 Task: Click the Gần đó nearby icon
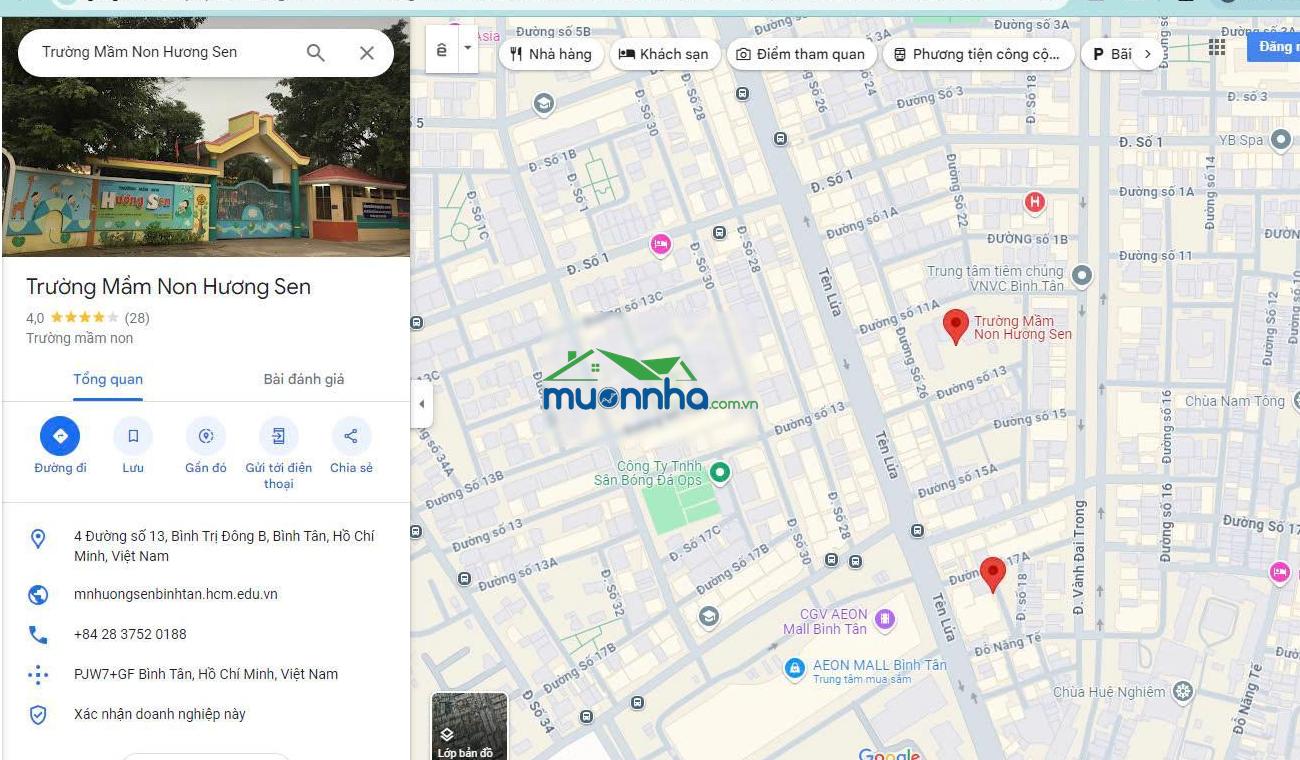[x=206, y=436]
